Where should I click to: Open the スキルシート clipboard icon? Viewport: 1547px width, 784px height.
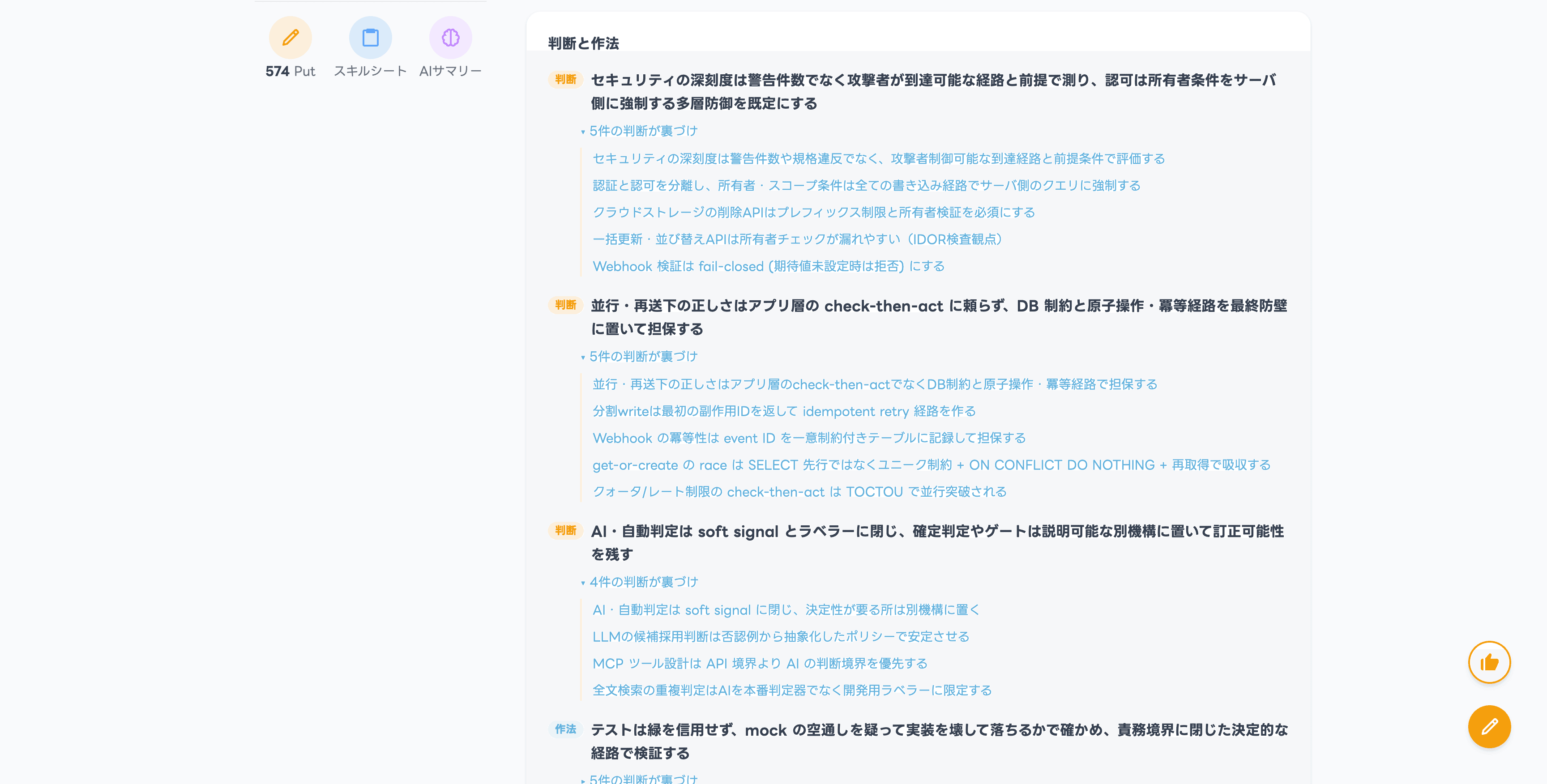tap(370, 37)
